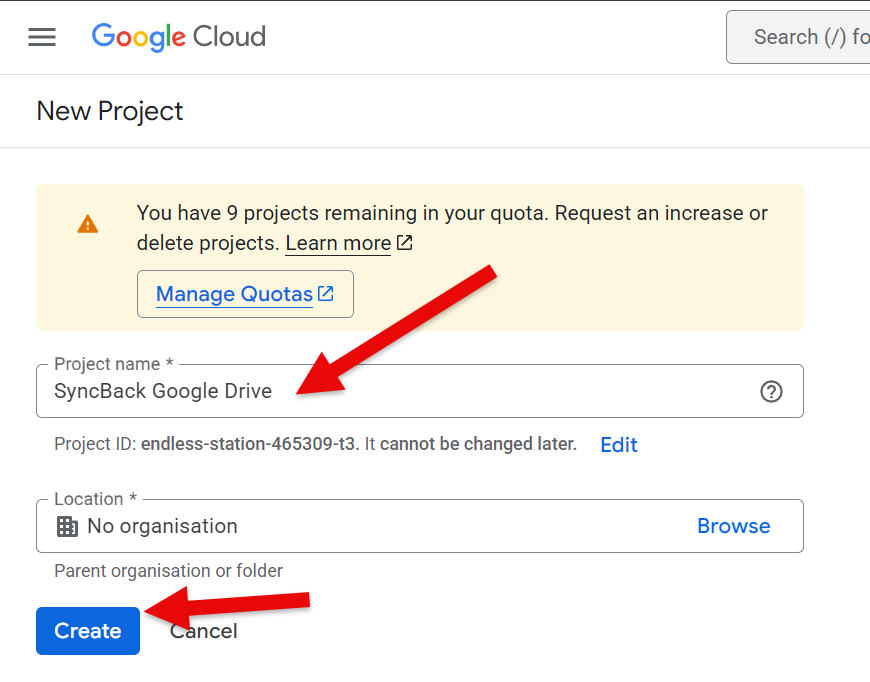Click the organisation building icon
The image size is (870, 682).
[67, 526]
